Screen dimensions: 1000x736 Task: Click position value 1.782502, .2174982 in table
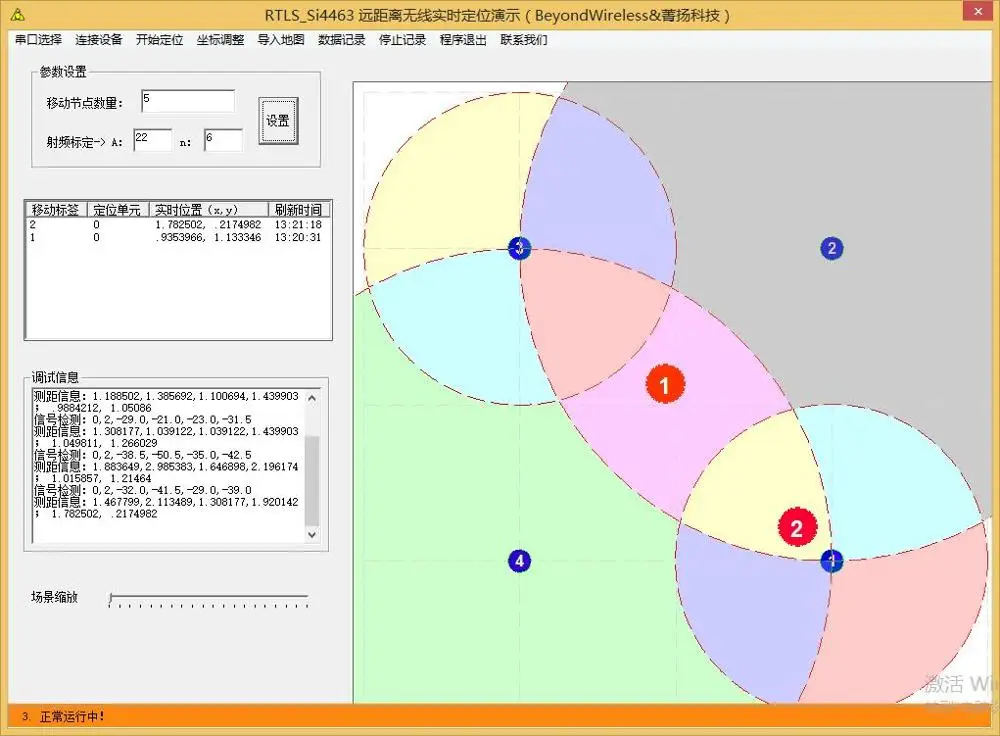[209, 224]
